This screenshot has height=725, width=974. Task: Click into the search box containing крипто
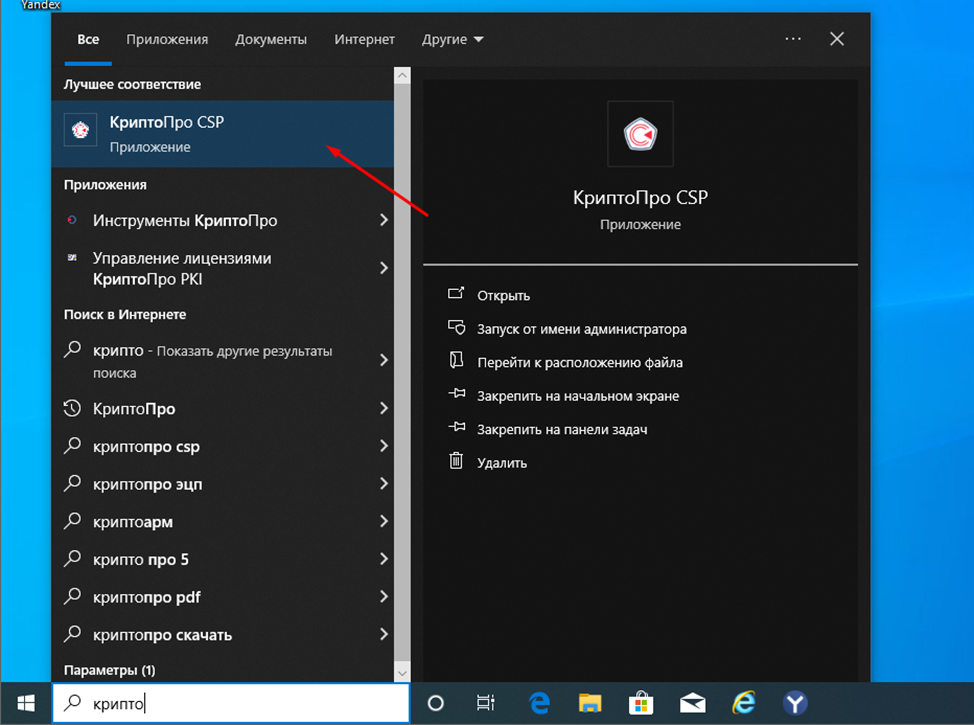(230, 703)
